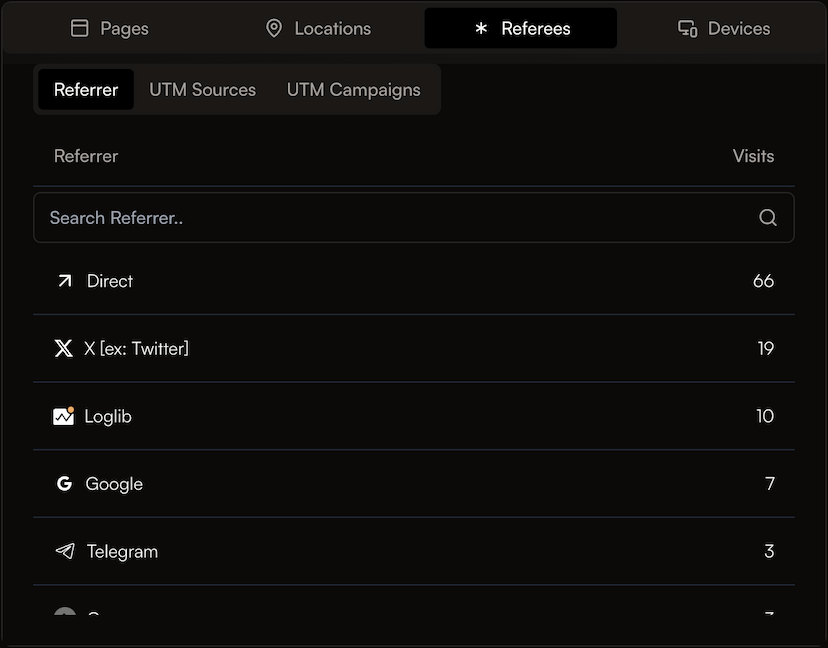Switch to UTM Sources sub-tab
The width and height of the screenshot is (828, 648).
(202, 89)
